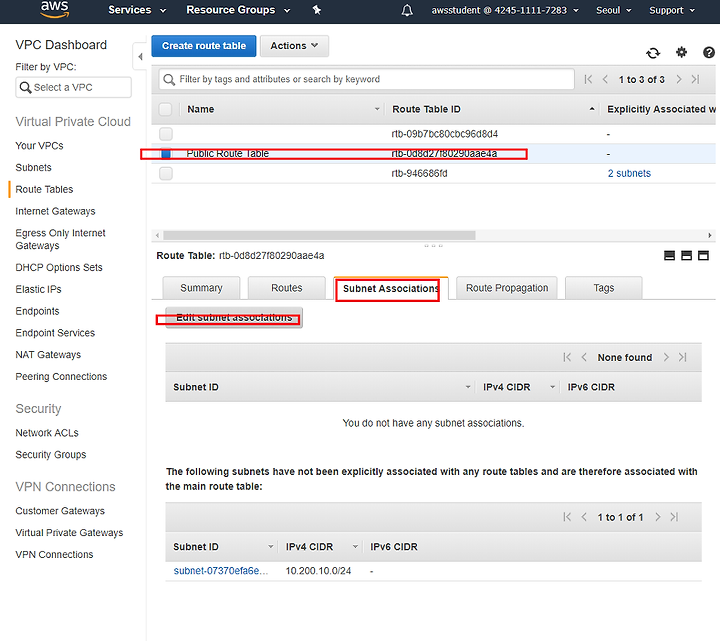Image resolution: width=720 pixels, height=641 pixels.
Task: Switch to the Route Propagation tab
Action: click(x=507, y=288)
